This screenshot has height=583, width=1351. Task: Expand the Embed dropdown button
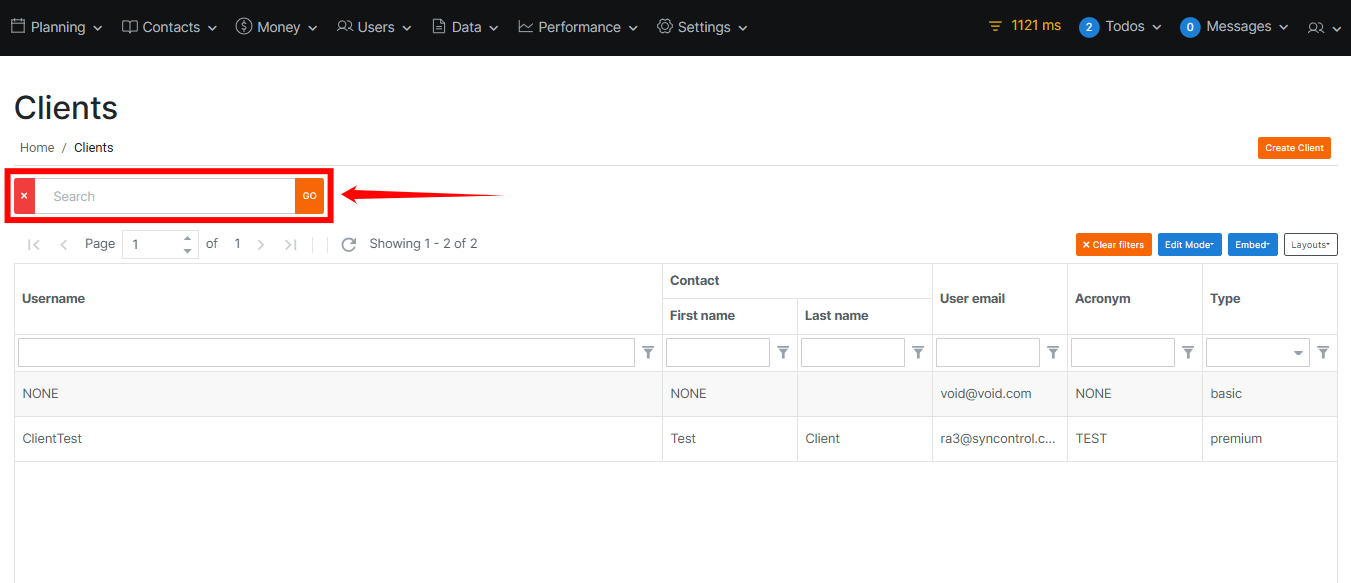click(x=1252, y=245)
